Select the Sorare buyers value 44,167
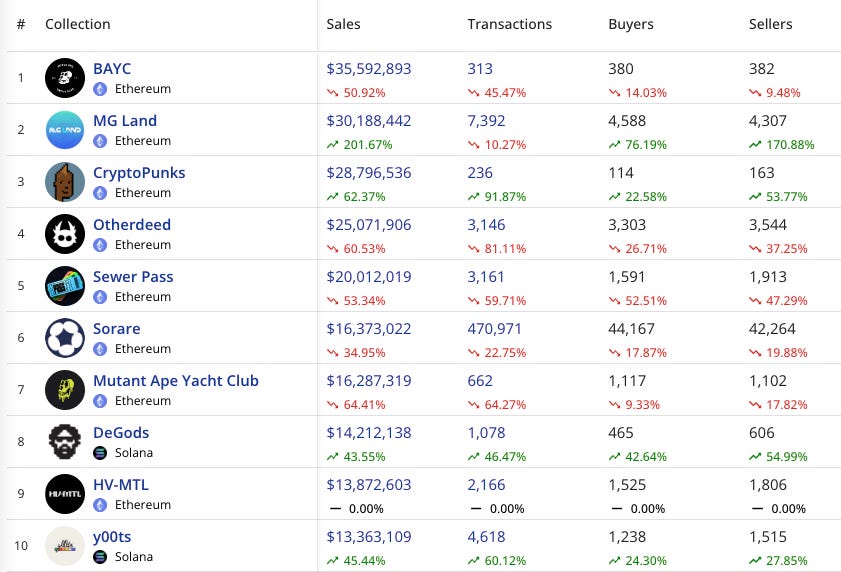 [631, 329]
